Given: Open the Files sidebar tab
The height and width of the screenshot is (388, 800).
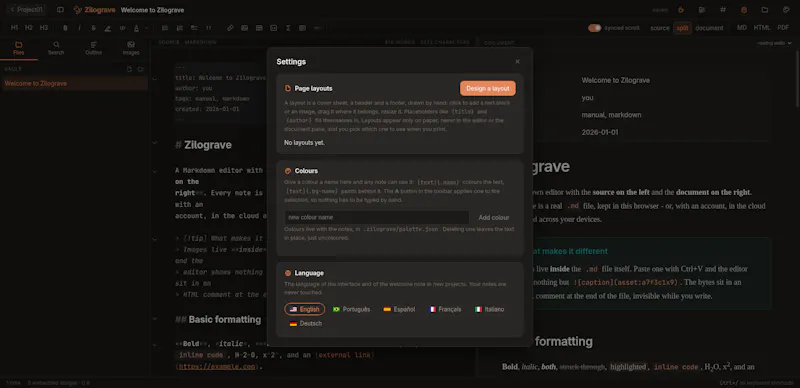Looking at the screenshot, I should pos(19,48).
